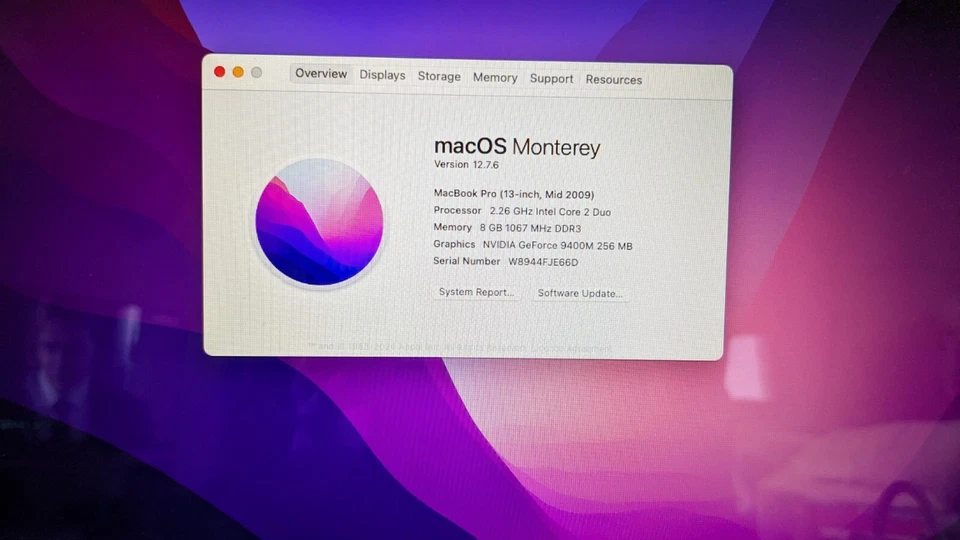The width and height of the screenshot is (960, 540).
Task: Click the Serial Number label
Action: click(x=467, y=261)
